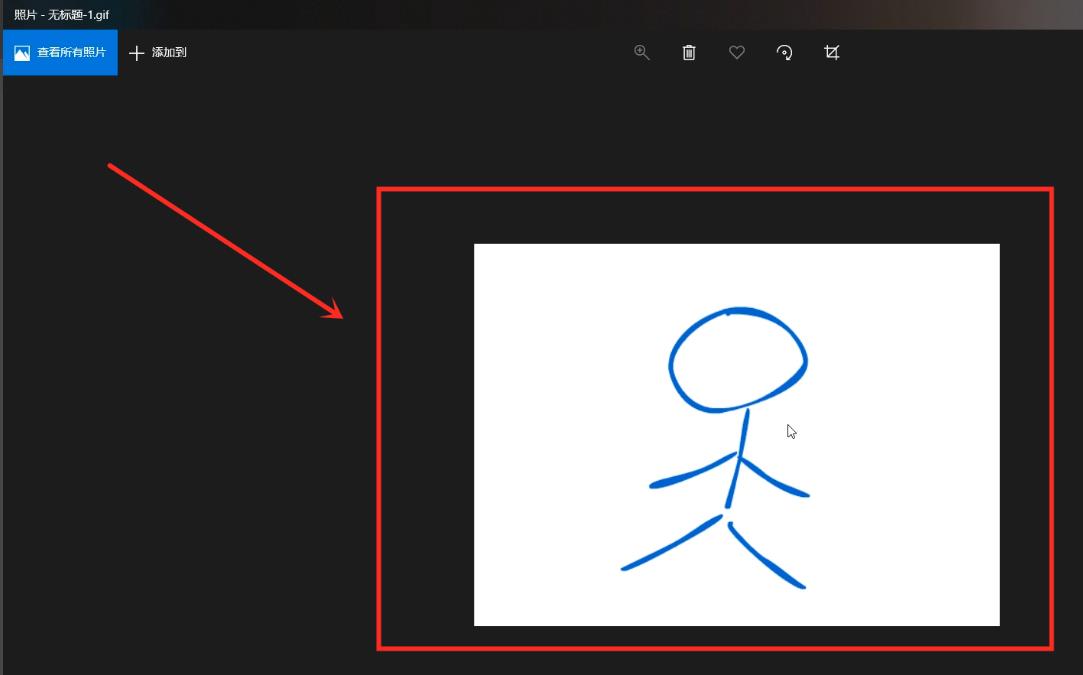Image resolution: width=1083 pixels, height=675 pixels.
Task: Select the 添加到 text label
Action: point(169,53)
